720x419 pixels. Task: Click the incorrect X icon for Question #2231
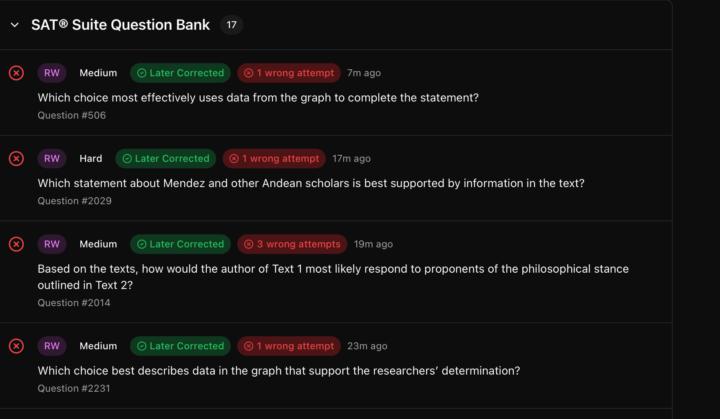tap(16, 346)
